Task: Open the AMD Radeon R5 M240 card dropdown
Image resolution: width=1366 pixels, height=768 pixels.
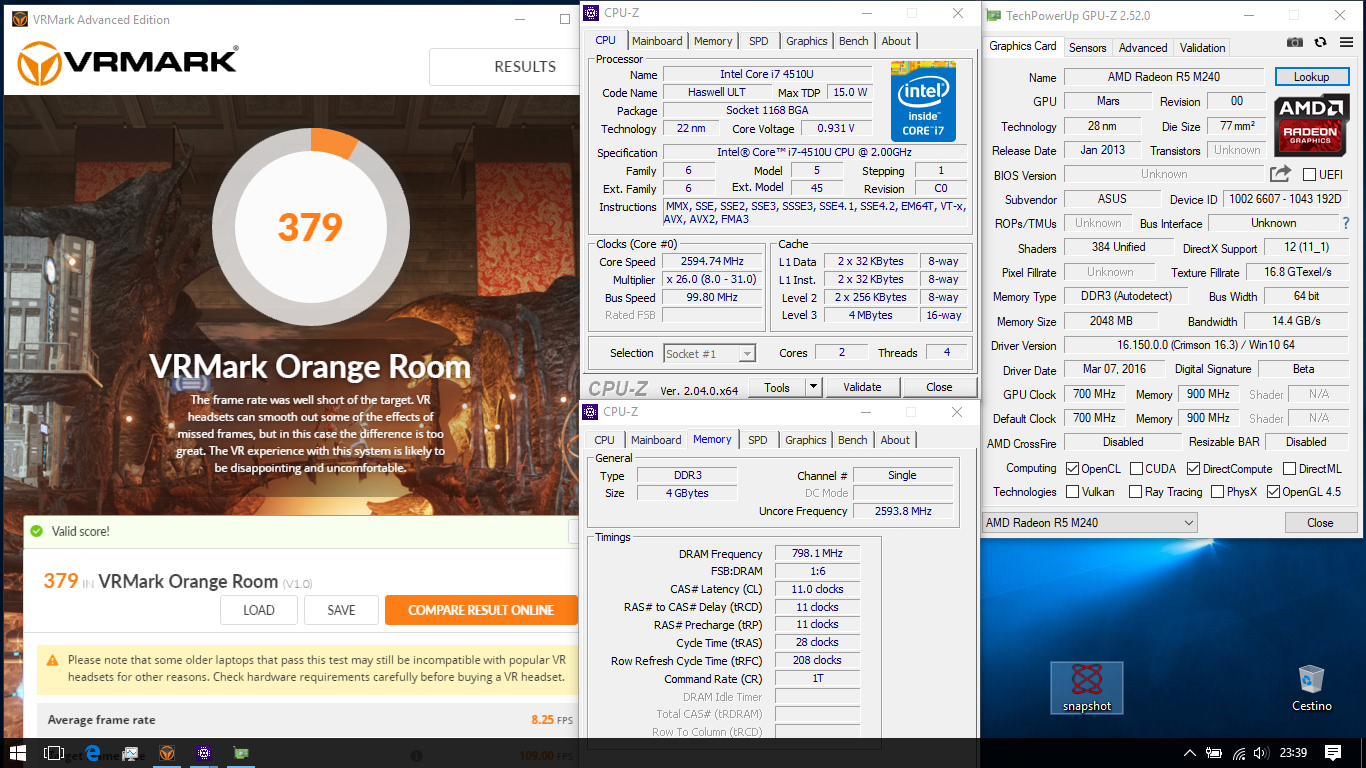Action: click(x=1089, y=522)
